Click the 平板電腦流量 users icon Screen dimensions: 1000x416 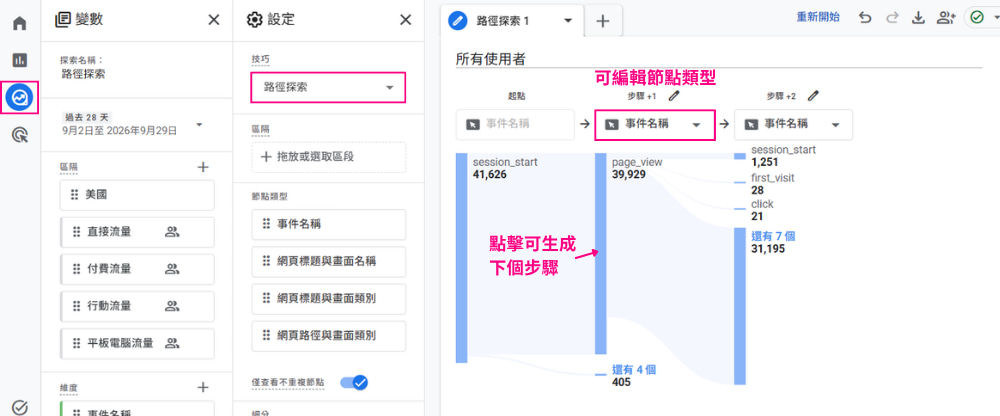[172, 343]
